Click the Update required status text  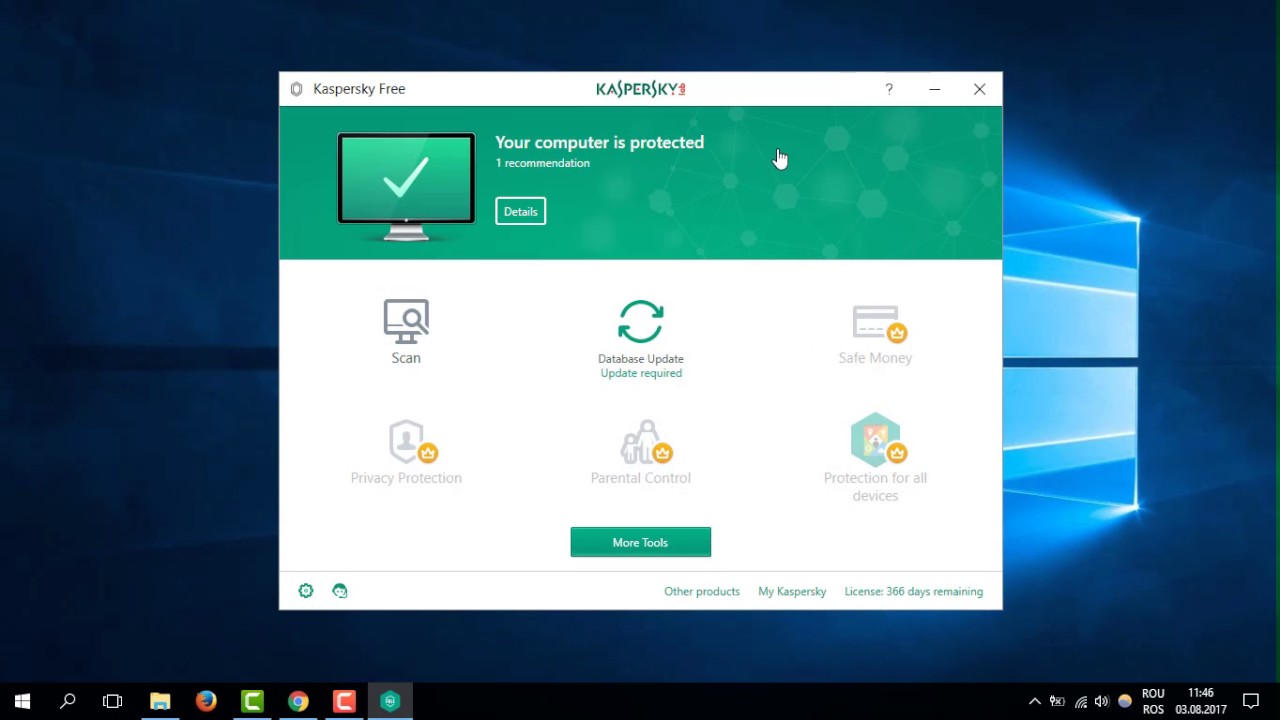(x=641, y=373)
